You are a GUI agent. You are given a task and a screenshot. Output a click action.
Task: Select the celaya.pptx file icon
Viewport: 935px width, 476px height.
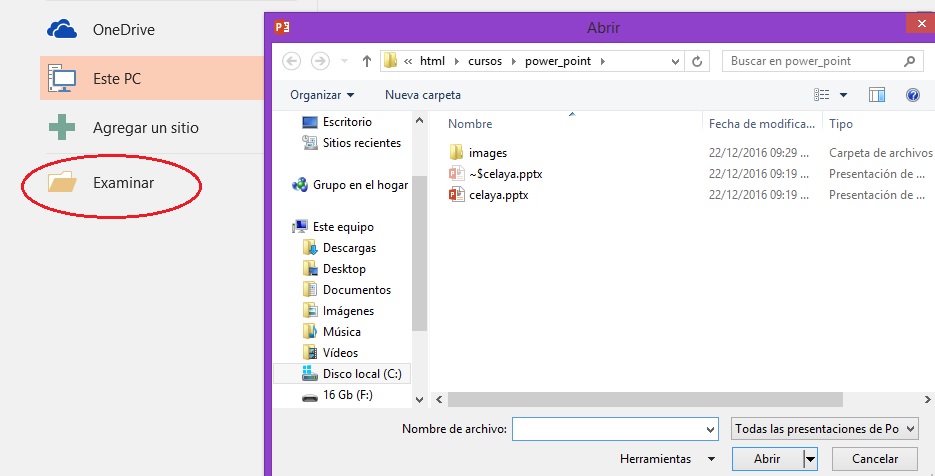coord(457,195)
